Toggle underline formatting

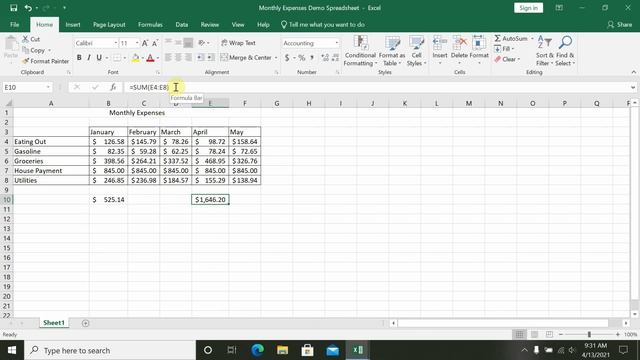coord(99,58)
